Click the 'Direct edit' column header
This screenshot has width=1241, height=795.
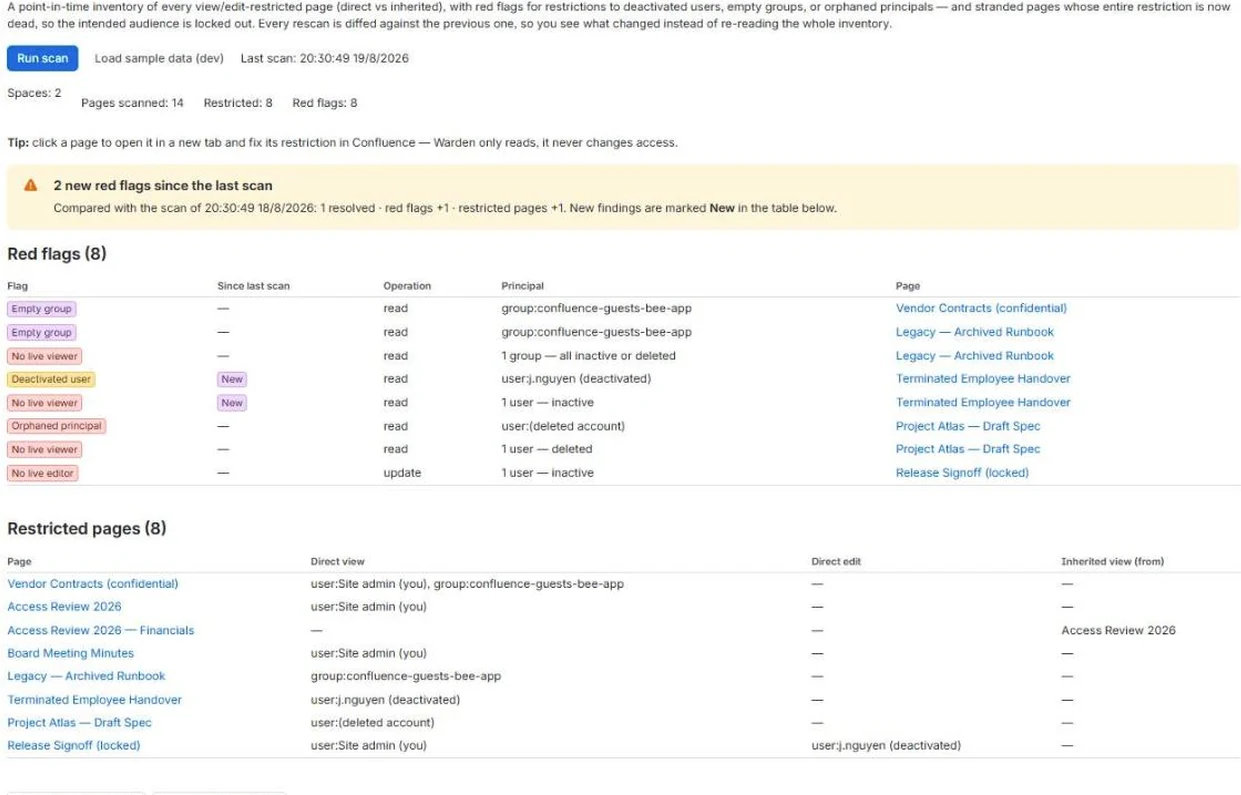tap(836, 562)
